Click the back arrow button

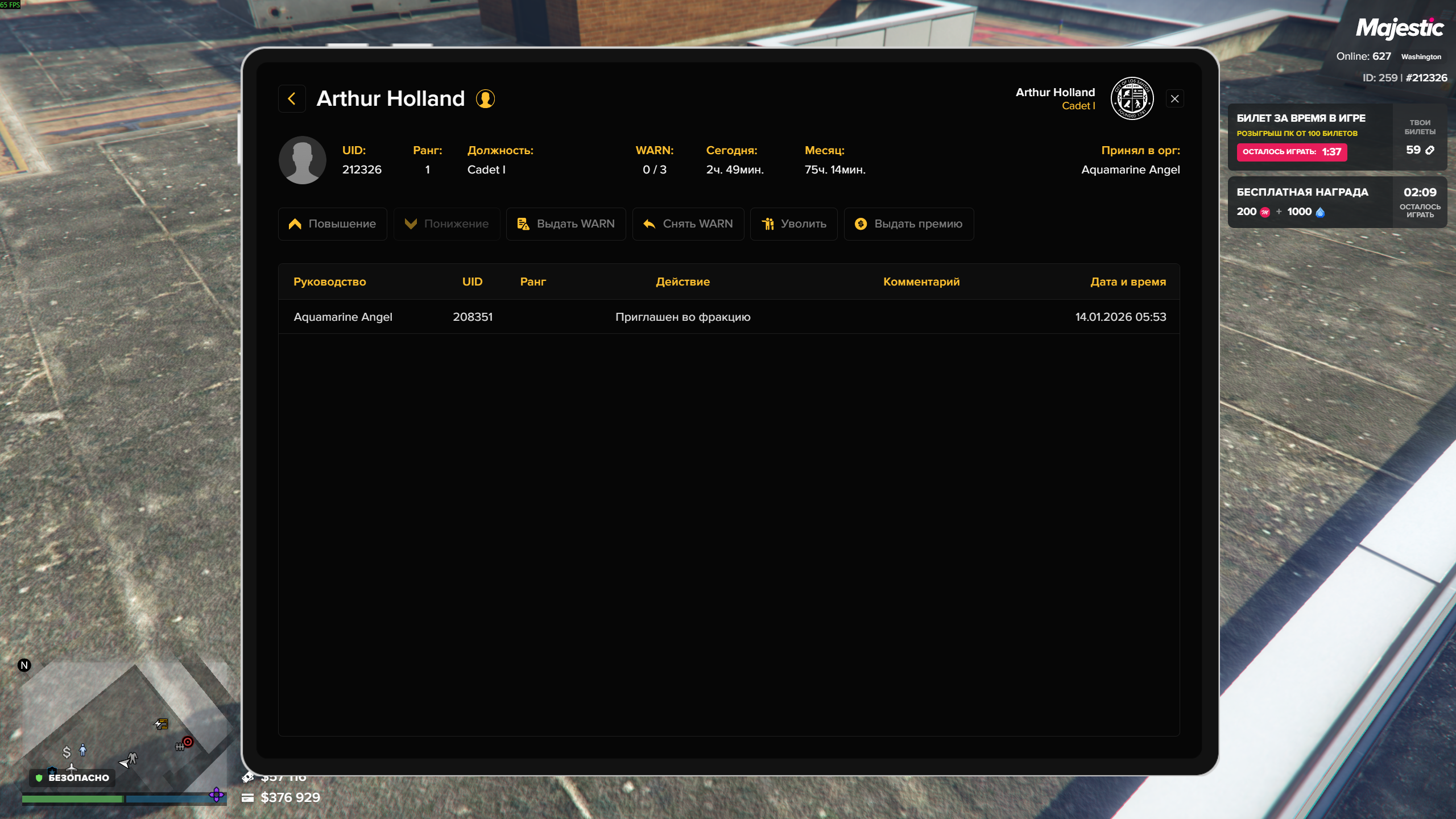coord(292,99)
